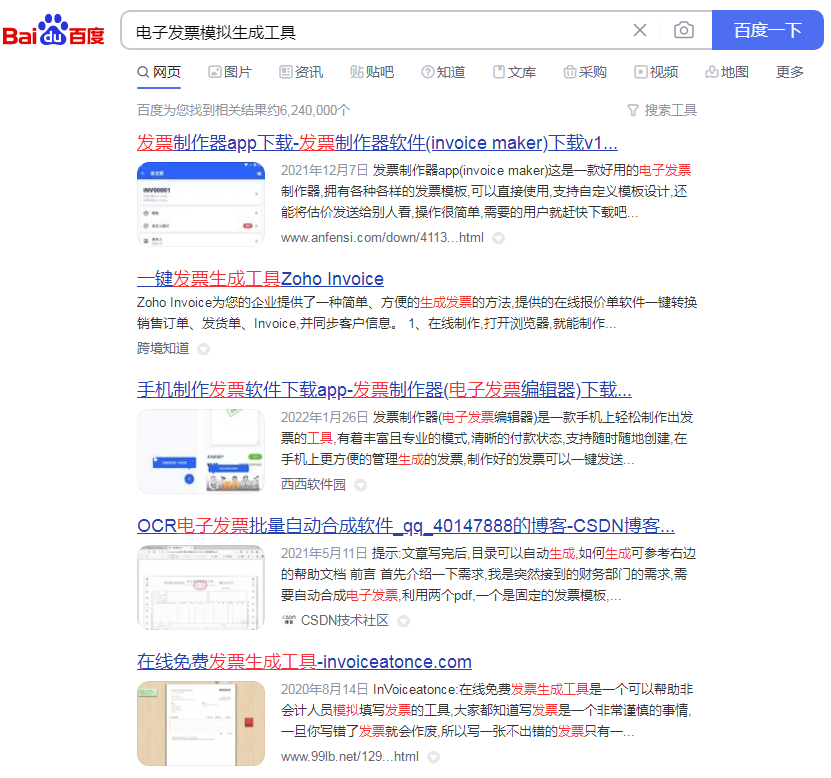Click the 2020年8月14日 result snippet

pyautogui.click(x=487, y=710)
